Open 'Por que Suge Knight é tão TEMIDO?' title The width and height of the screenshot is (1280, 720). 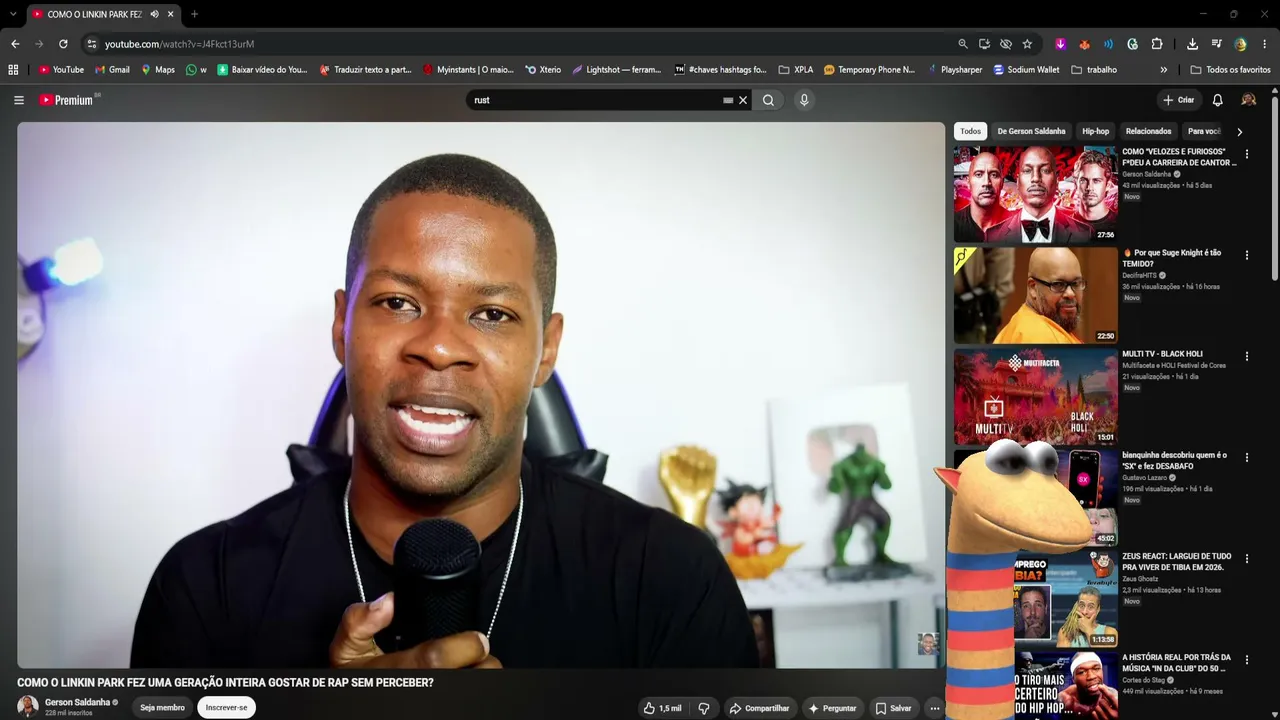point(1172,258)
